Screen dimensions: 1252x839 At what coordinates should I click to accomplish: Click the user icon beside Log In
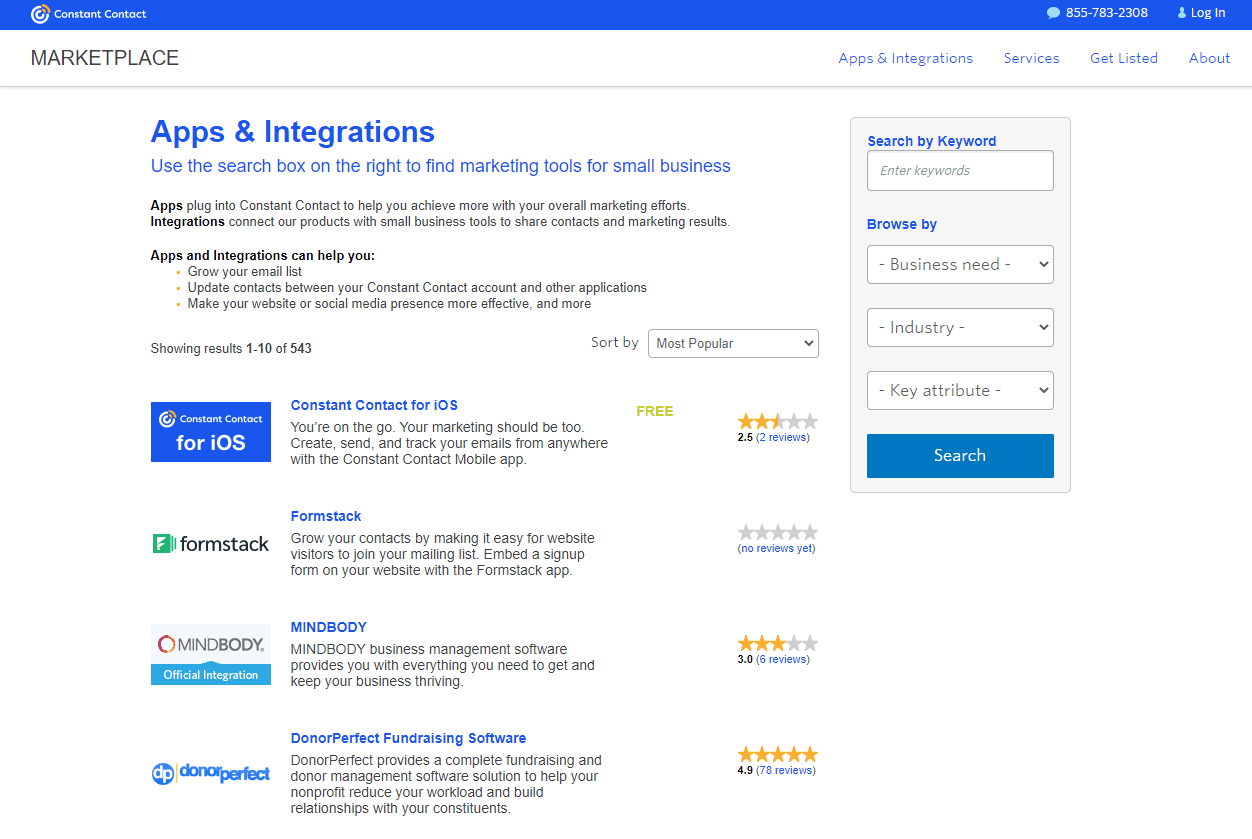pyautogui.click(x=1182, y=13)
